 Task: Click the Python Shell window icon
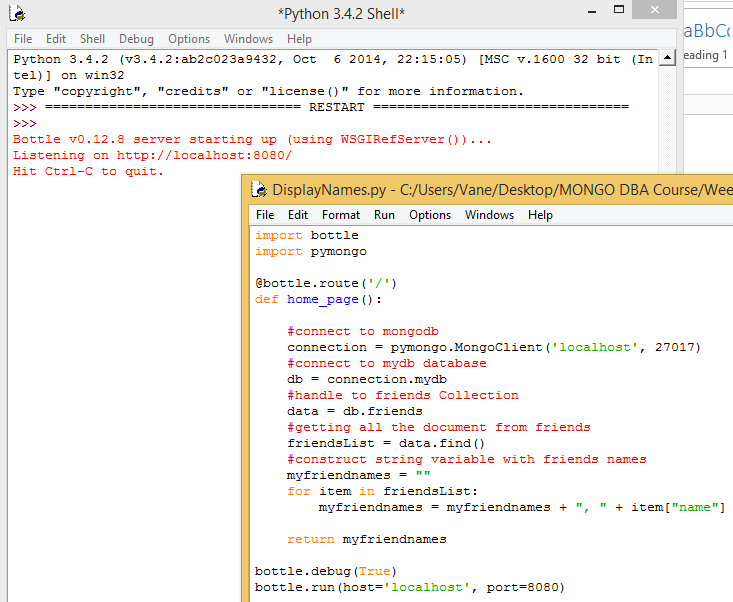point(17,13)
